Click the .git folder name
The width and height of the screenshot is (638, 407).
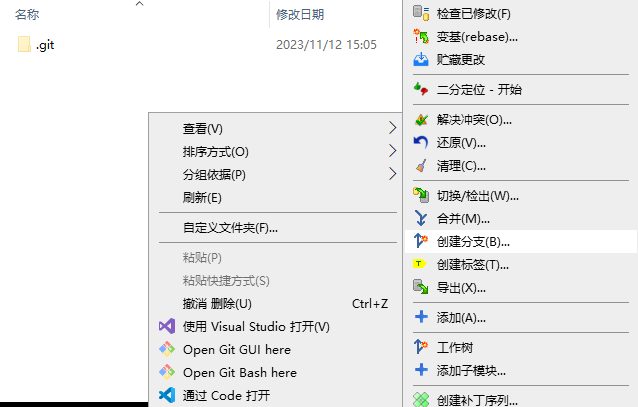tap(45, 45)
